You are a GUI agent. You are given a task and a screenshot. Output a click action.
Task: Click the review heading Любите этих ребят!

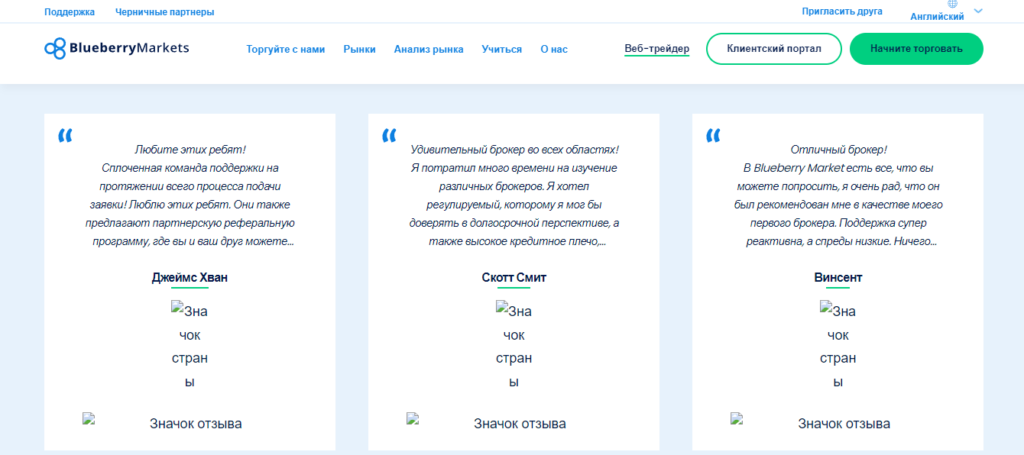pos(190,149)
